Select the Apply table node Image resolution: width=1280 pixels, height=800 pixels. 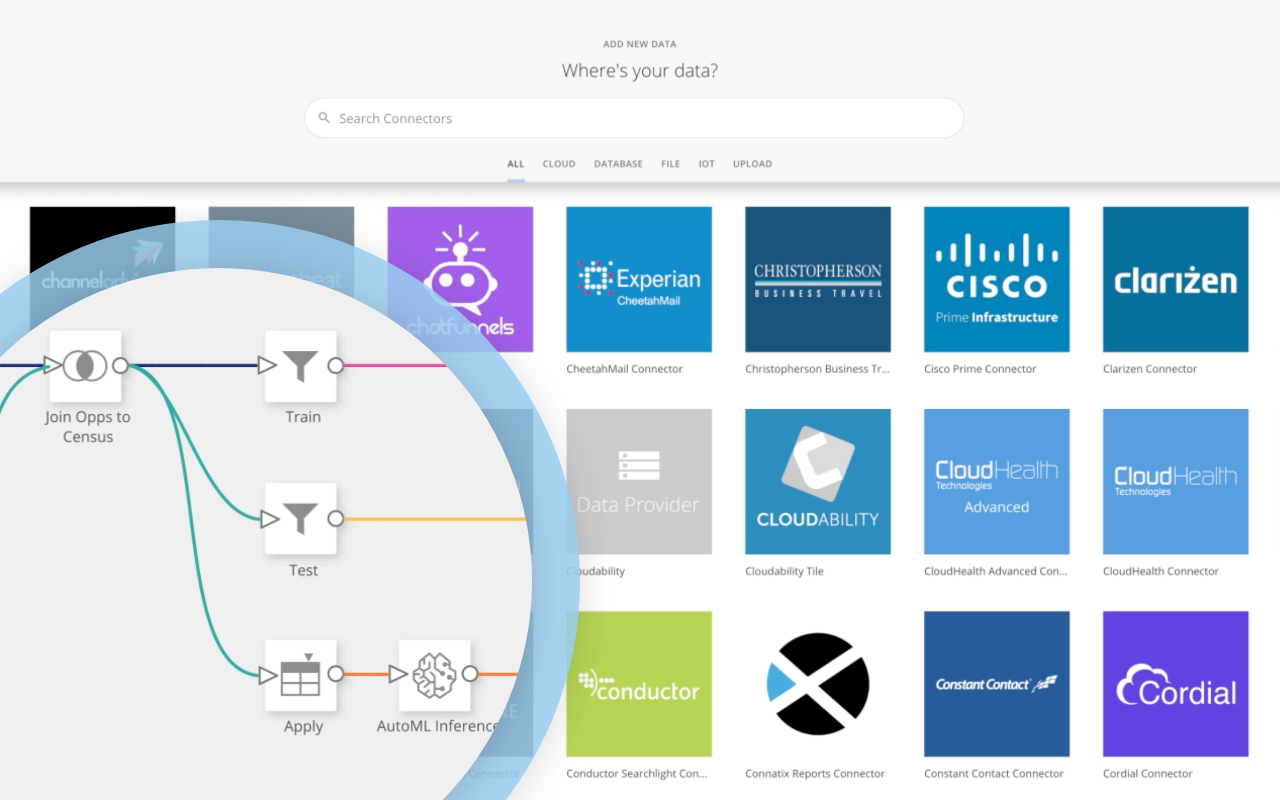(x=302, y=674)
